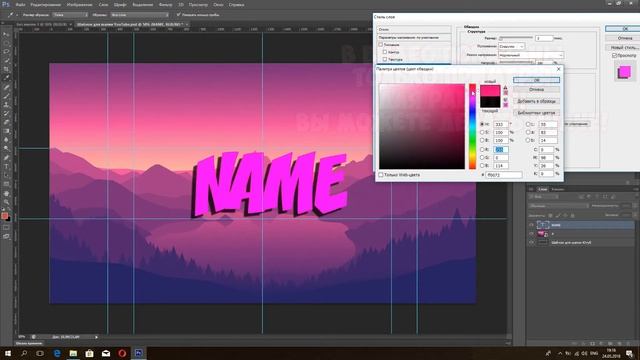The height and width of the screenshot is (360, 640).
Task: Switch to the Шаблон для шапки YouTube document tab
Action: [x=130, y=24]
